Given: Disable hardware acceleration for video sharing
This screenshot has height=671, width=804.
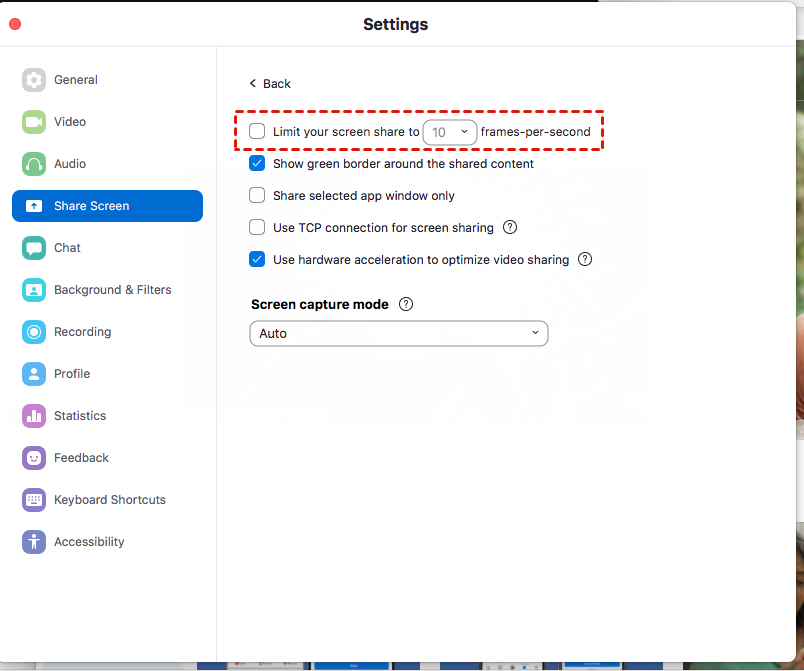Looking at the screenshot, I should pos(257,259).
